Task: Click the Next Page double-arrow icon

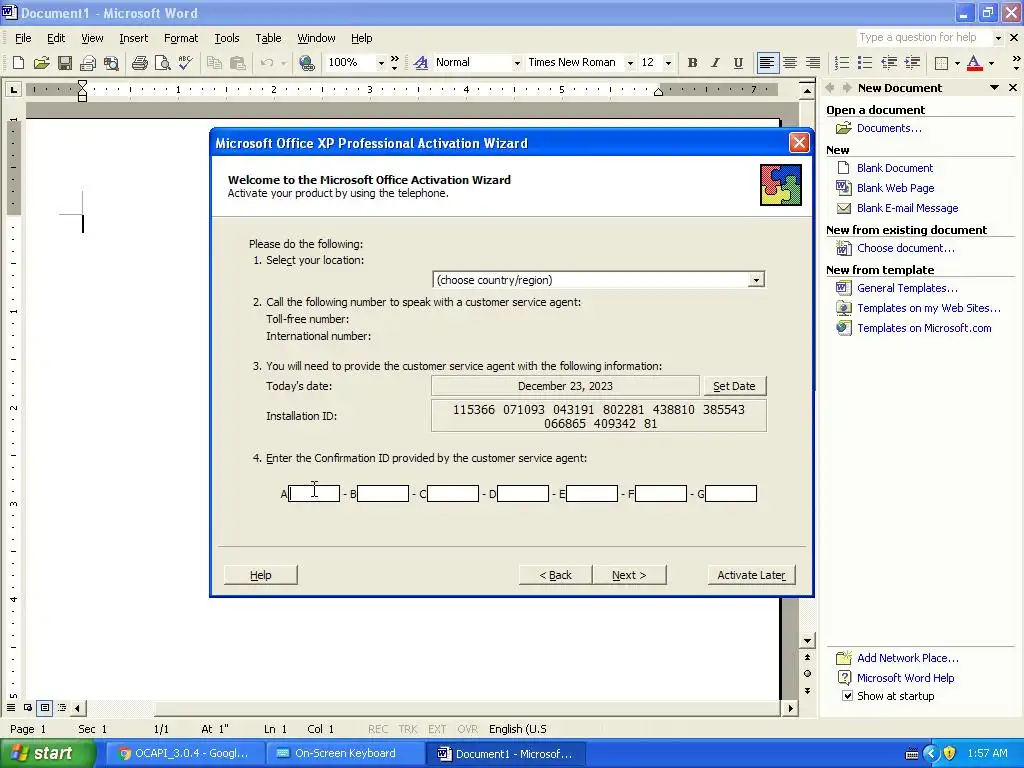Action: (807, 691)
